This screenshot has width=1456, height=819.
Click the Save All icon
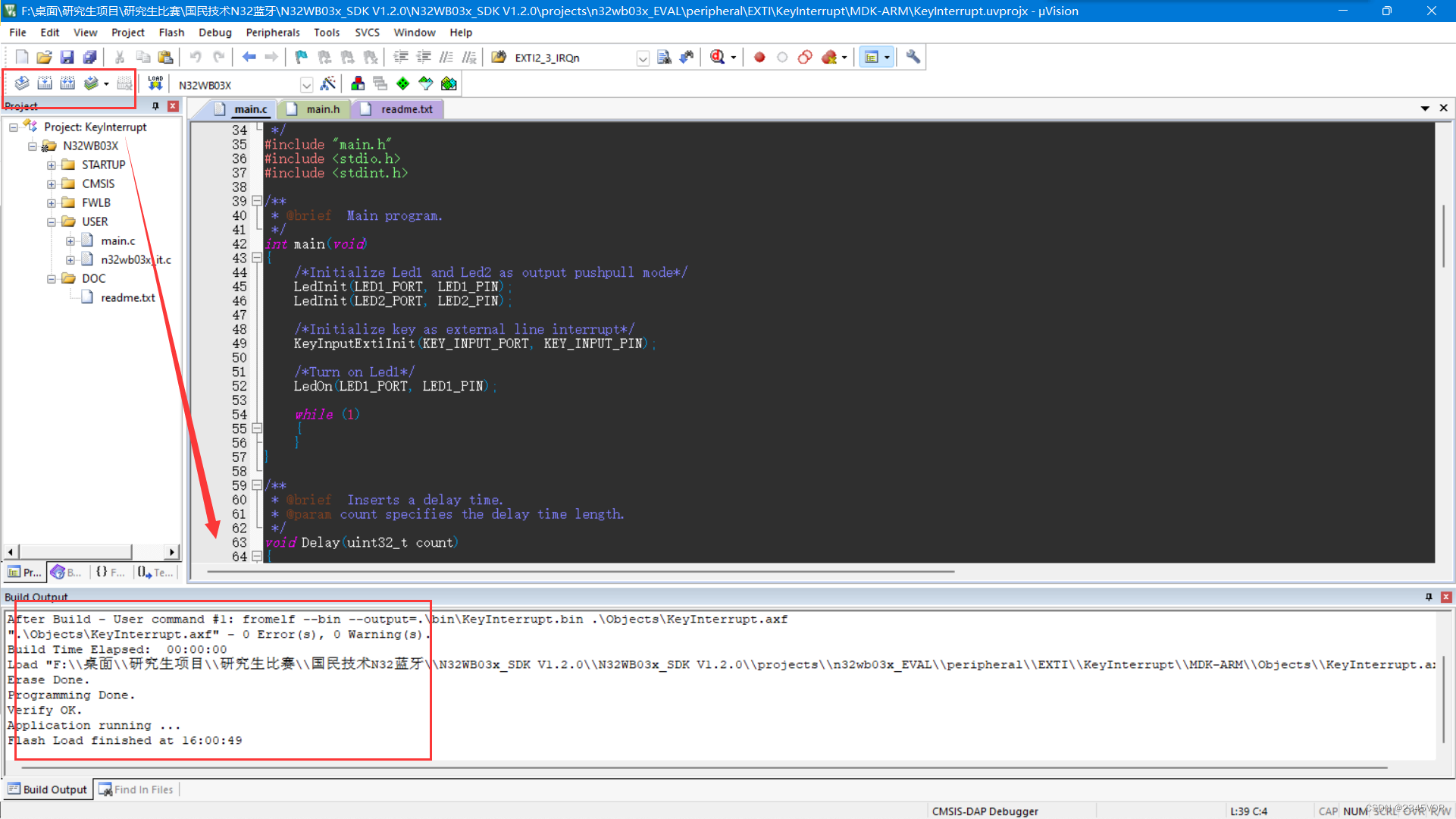[89, 57]
